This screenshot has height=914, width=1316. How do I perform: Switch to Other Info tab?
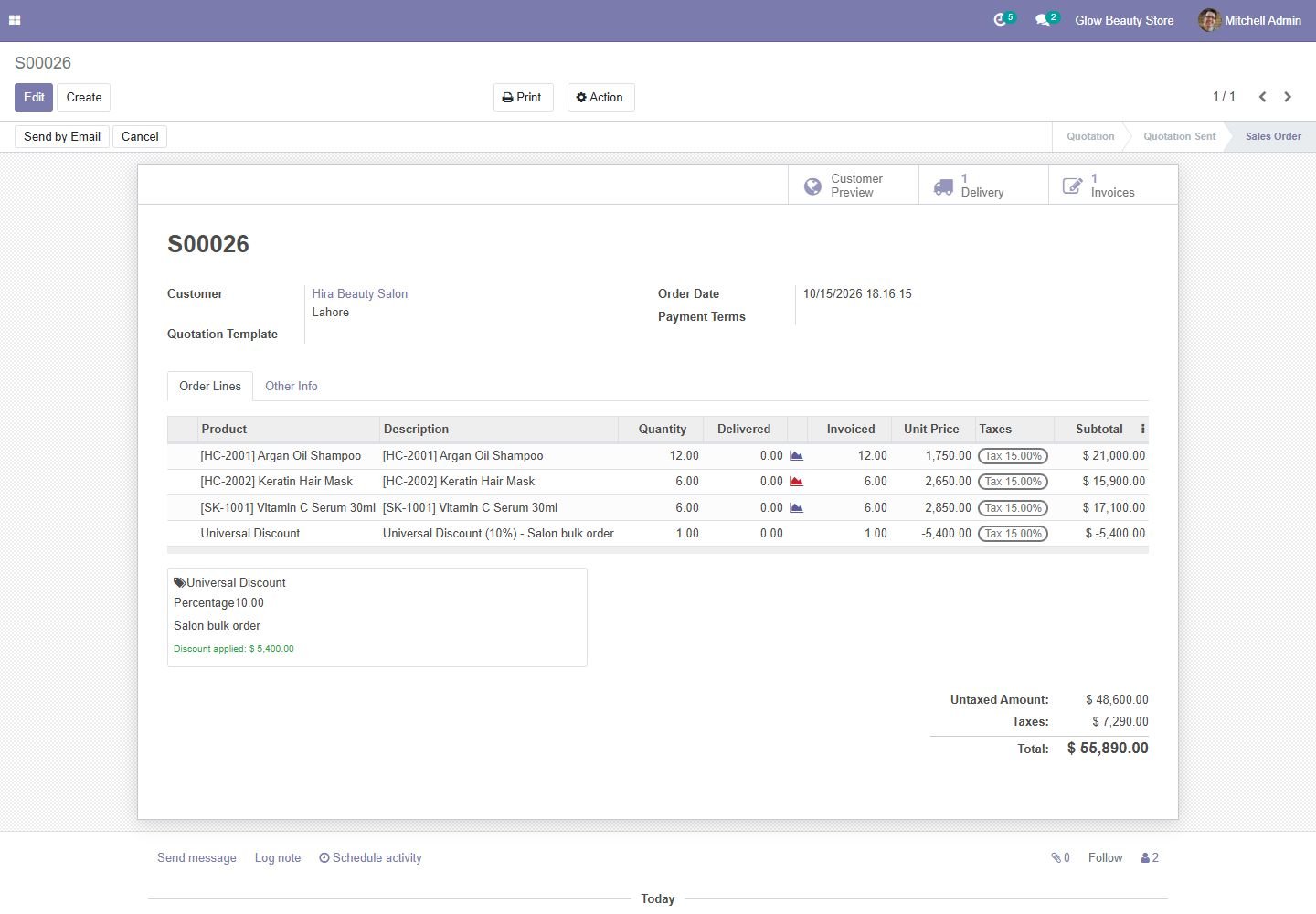coord(292,387)
